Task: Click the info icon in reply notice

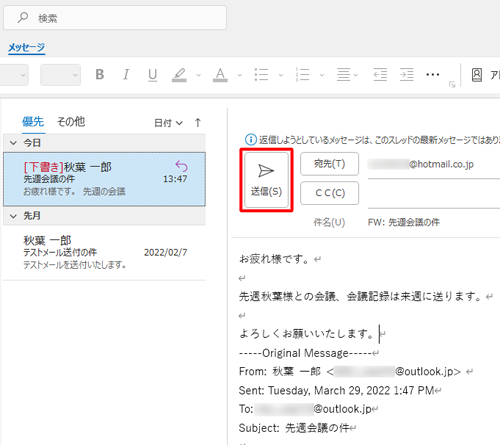Action: point(251,139)
